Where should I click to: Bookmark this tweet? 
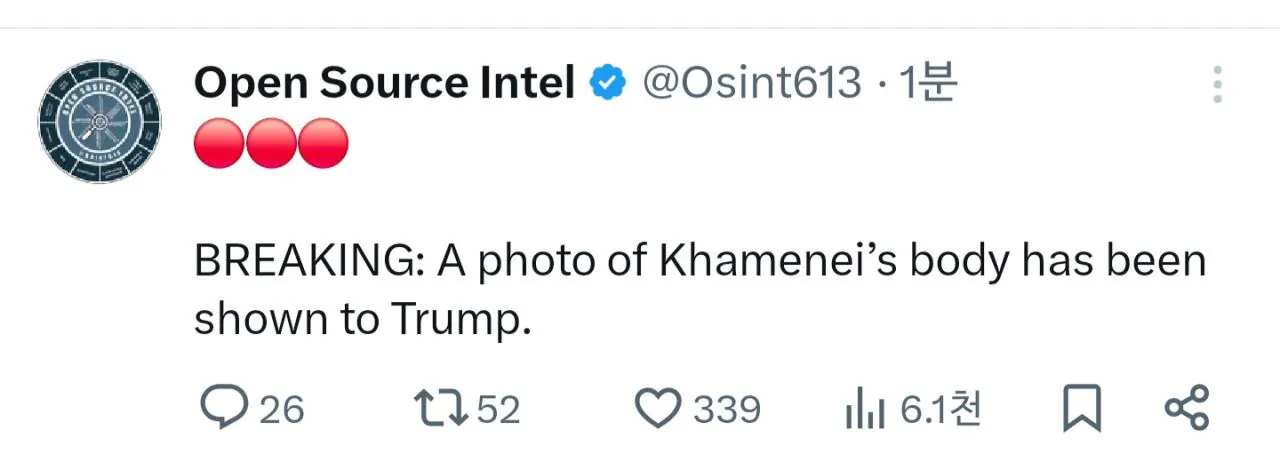[1081, 409]
